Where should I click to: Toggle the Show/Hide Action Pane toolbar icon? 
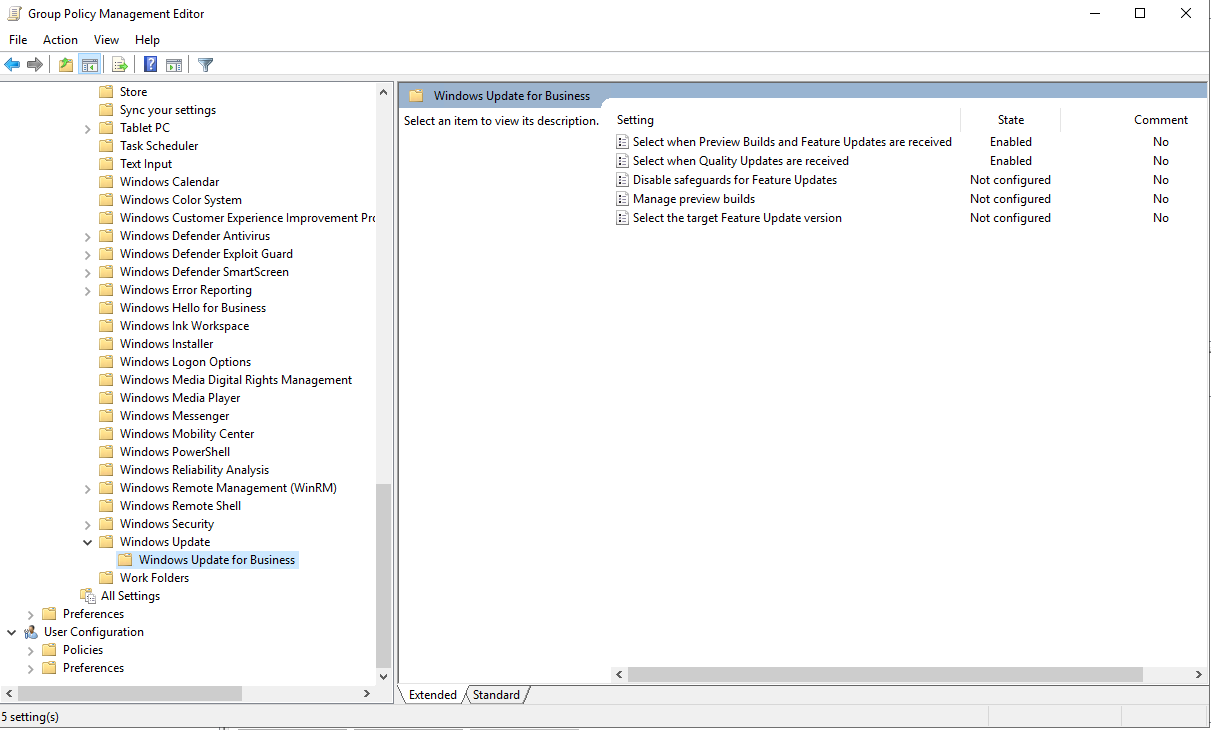pos(174,65)
